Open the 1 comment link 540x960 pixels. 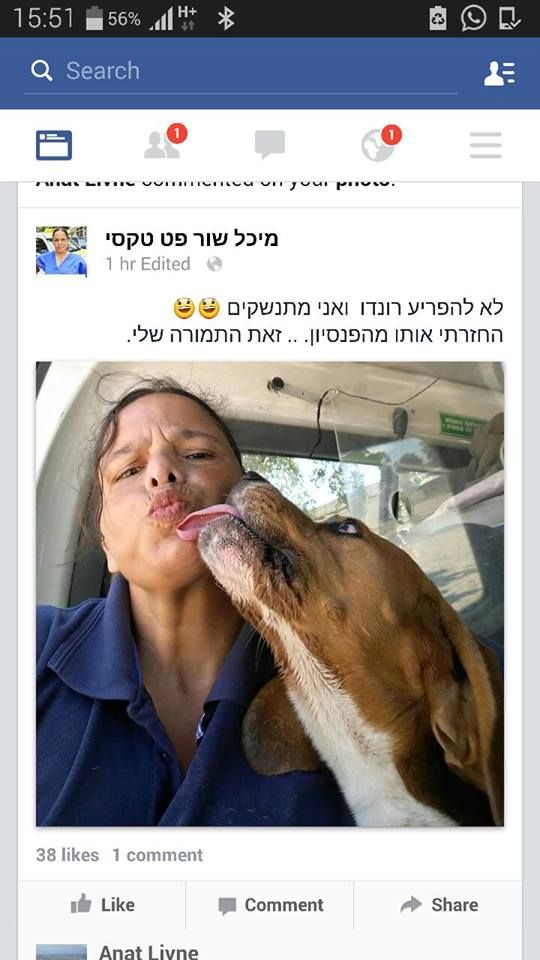157,855
